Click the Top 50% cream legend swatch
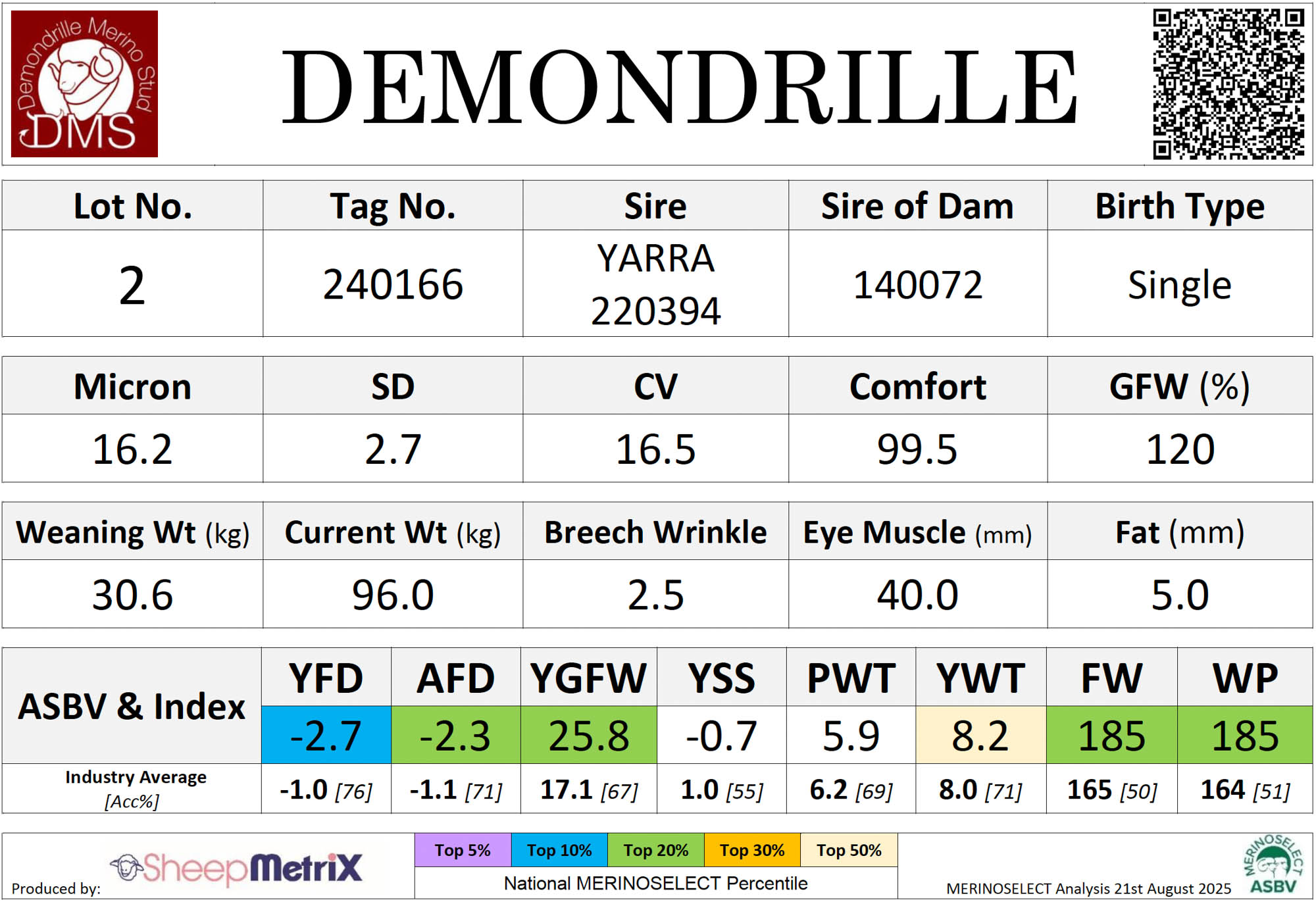This screenshot has height=902, width=1316. (x=849, y=850)
